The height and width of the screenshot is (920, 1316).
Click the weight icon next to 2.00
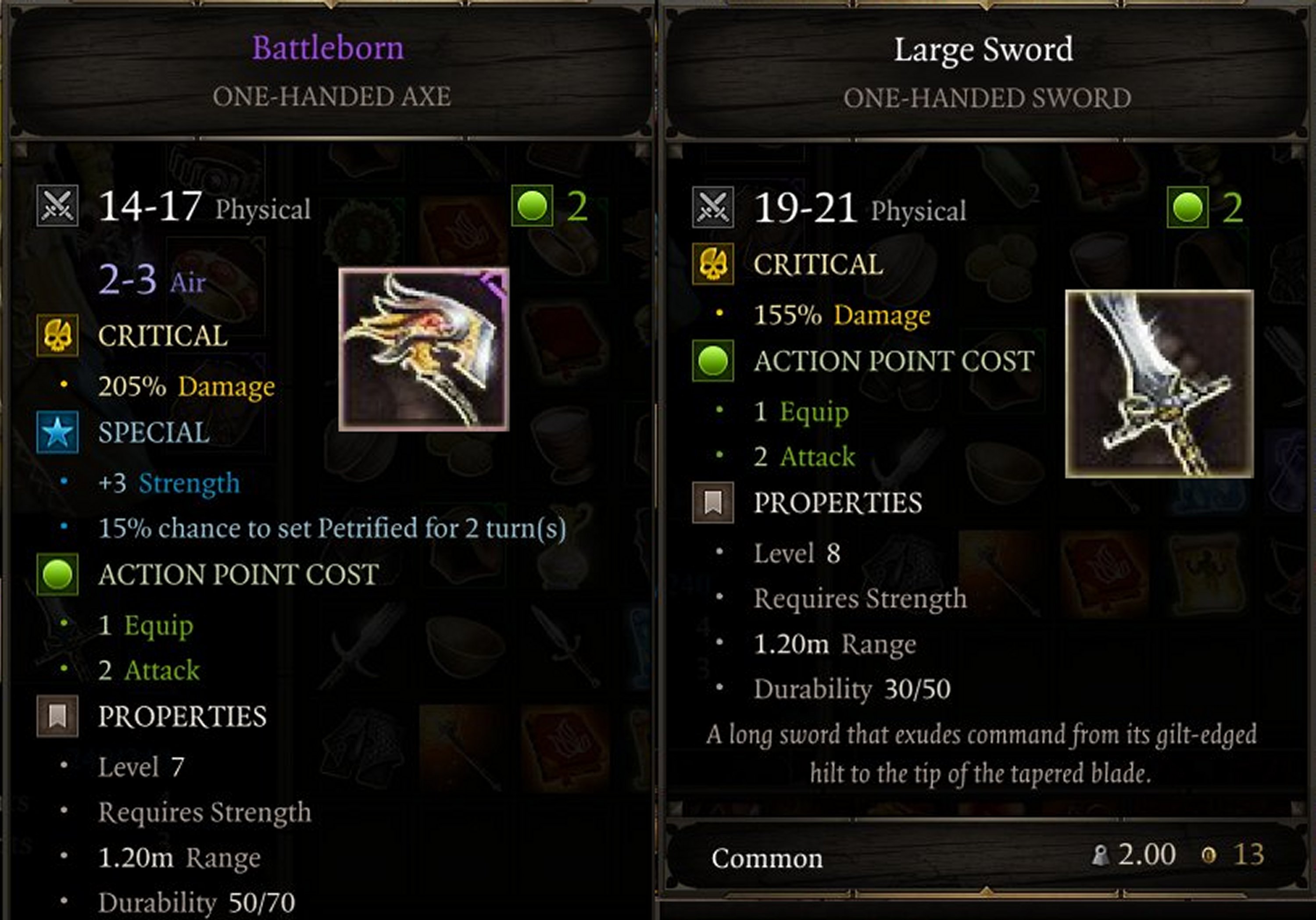[1100, 855]
